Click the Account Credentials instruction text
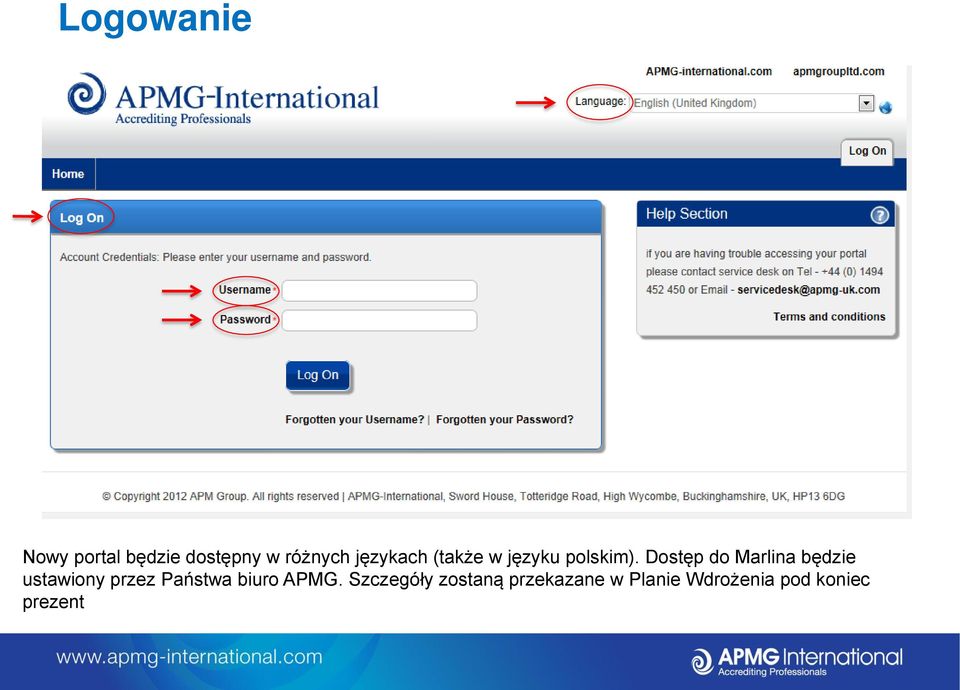 (216, 257)
